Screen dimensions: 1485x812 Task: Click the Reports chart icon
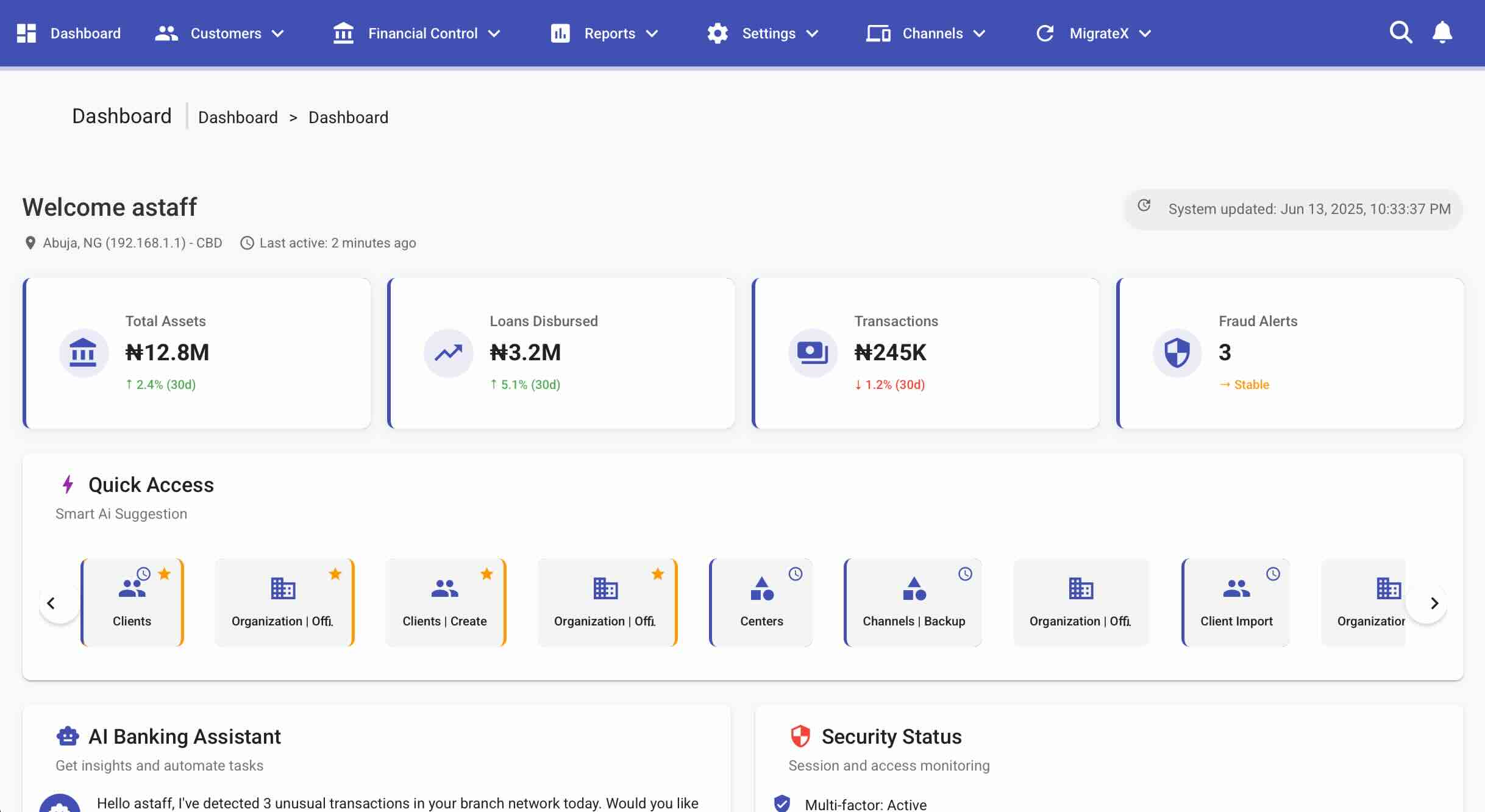click(560, 34)
